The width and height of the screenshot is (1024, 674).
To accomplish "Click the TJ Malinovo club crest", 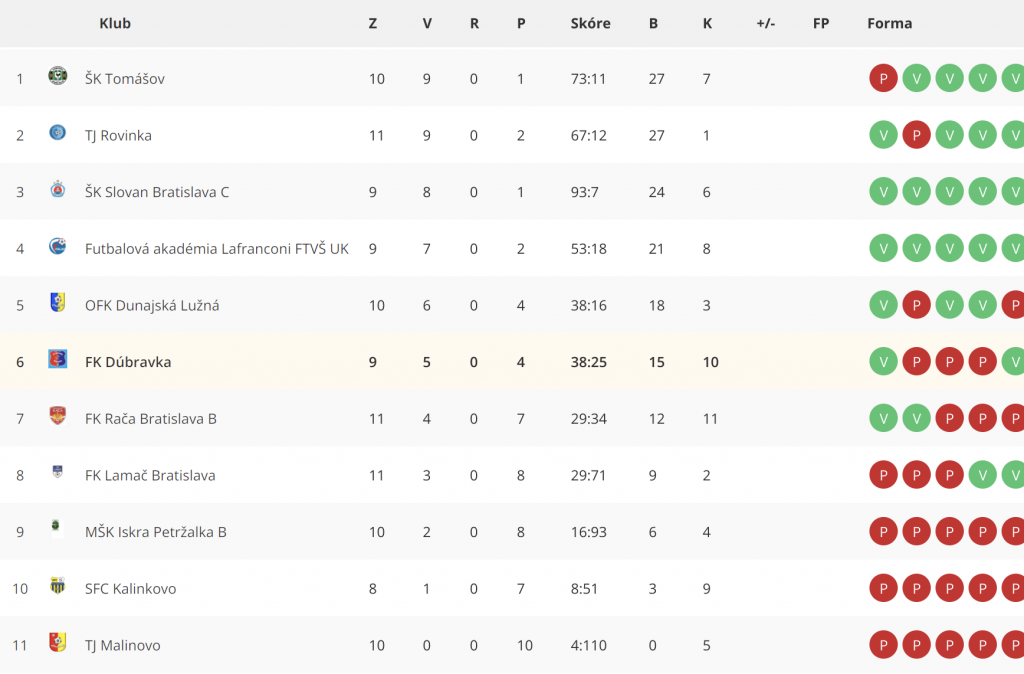I will point(57,642).
